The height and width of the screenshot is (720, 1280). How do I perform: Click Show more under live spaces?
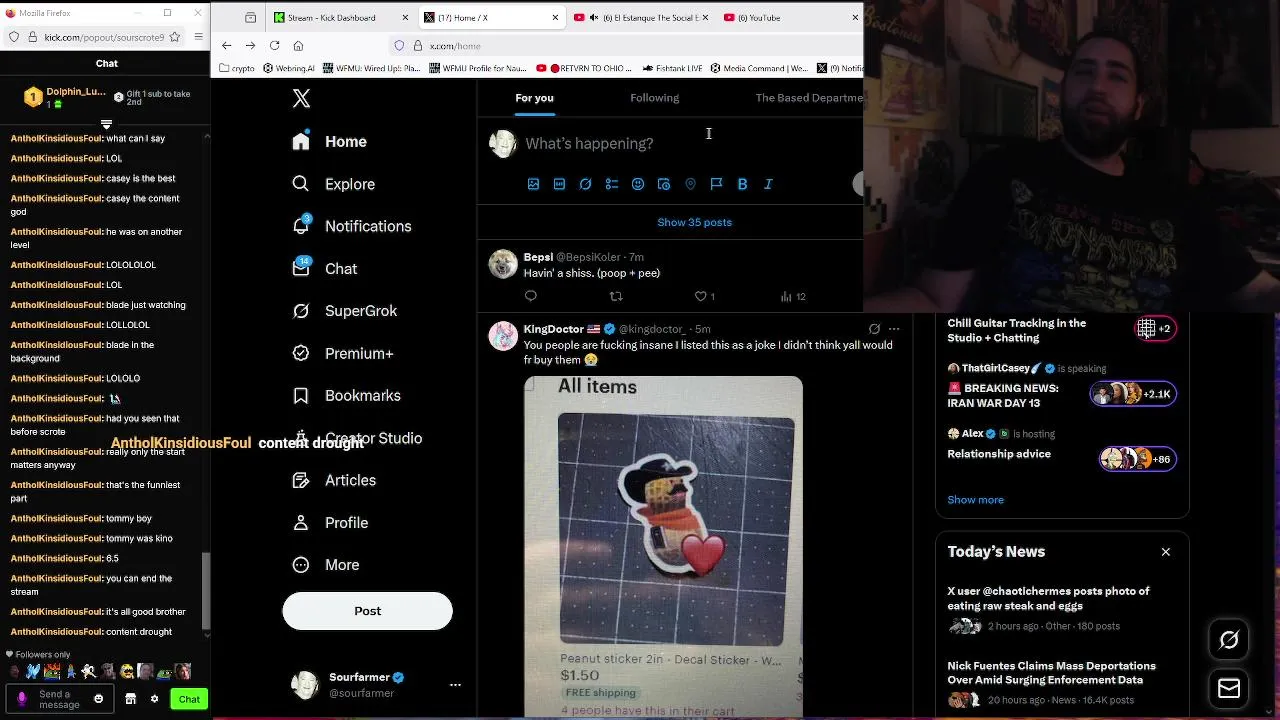coord(975,500)
